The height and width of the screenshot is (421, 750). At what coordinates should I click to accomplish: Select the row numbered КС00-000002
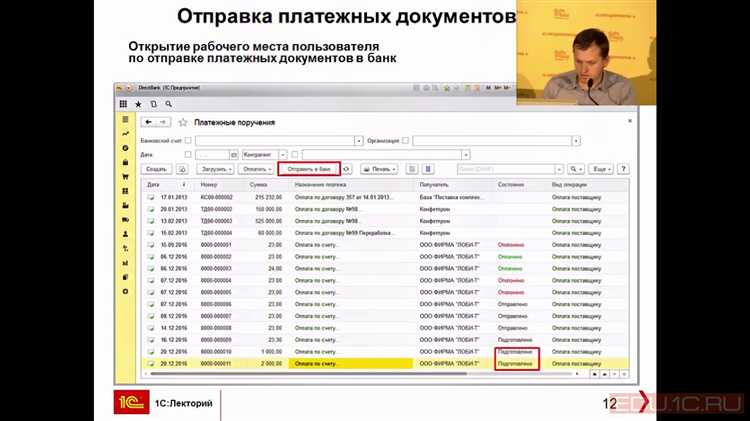[386, 197]
